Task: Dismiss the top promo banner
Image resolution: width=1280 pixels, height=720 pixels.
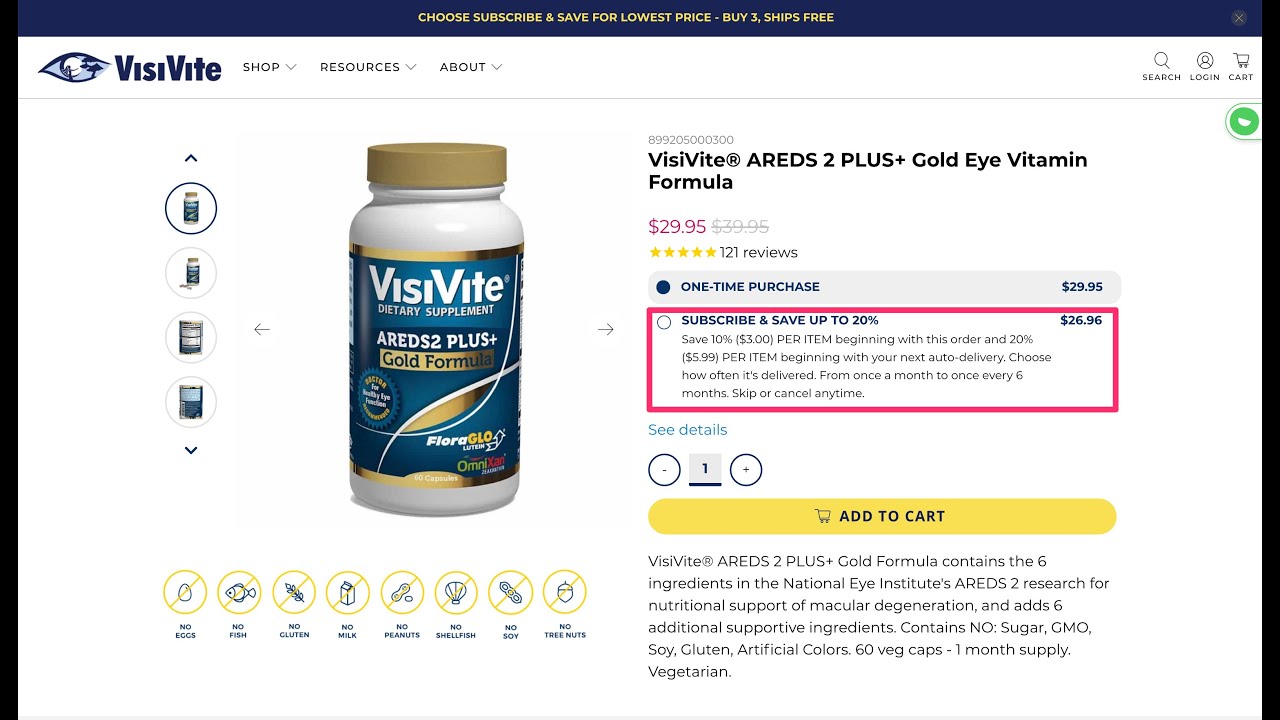Action: point(1239,18)
